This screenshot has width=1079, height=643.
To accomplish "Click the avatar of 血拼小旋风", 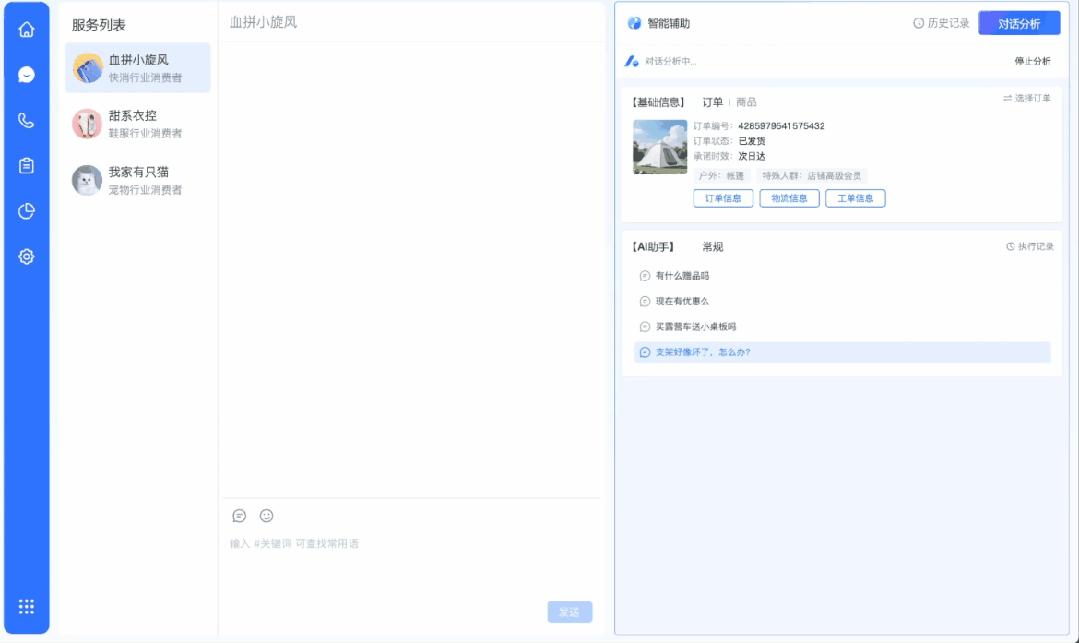I will 87,68.
